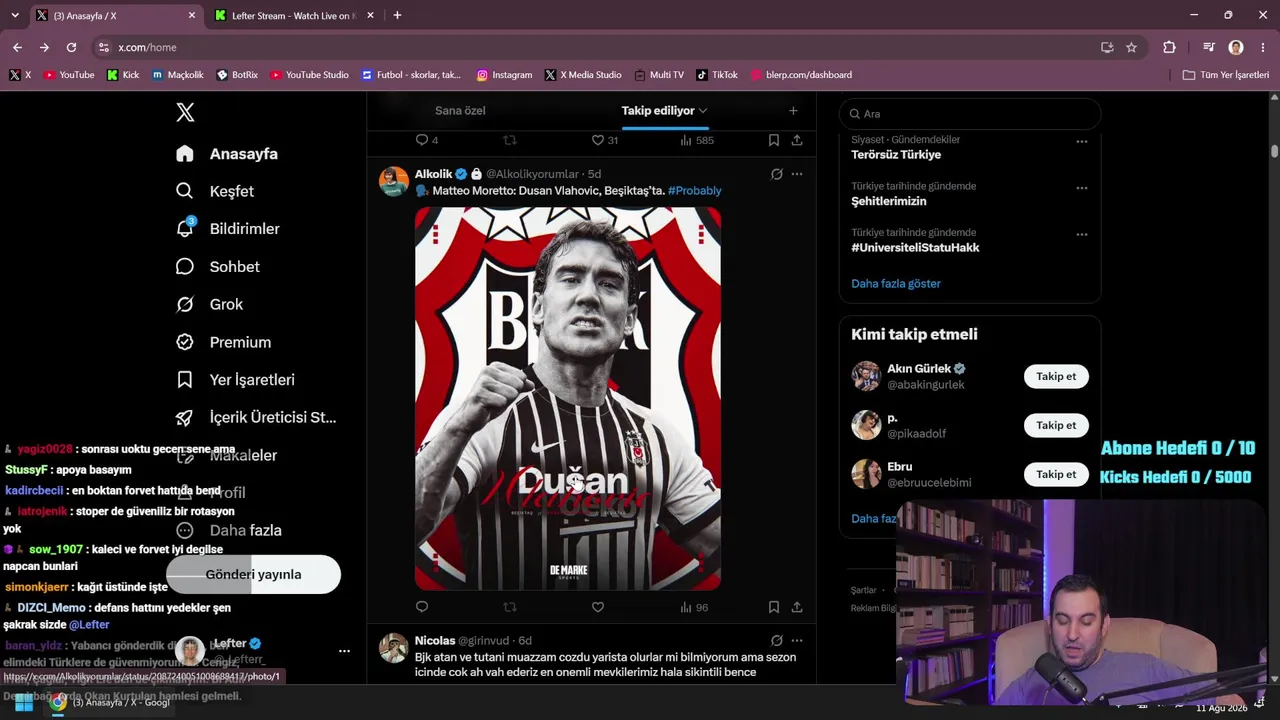This screenshot has height=720, width=1280.
Task: Repost the post with 31 likes
Action: pos(510,140)
